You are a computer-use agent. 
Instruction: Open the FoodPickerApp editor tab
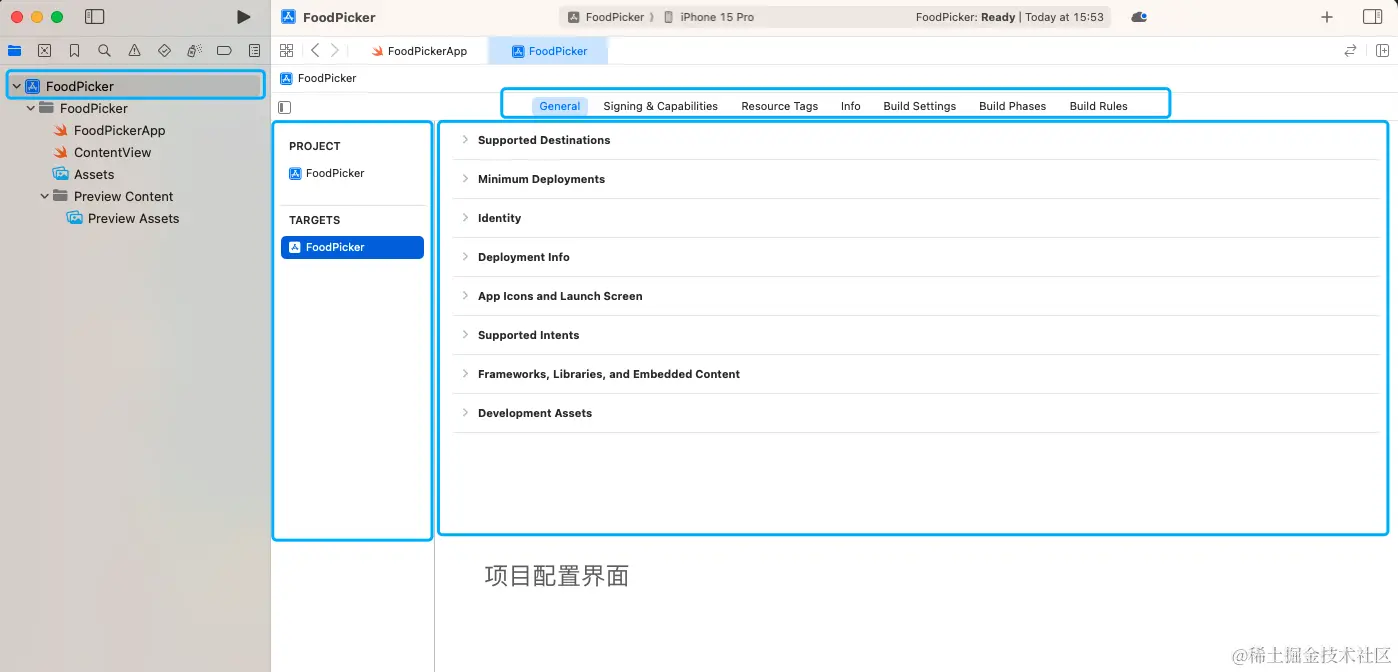tap(420, 51)
